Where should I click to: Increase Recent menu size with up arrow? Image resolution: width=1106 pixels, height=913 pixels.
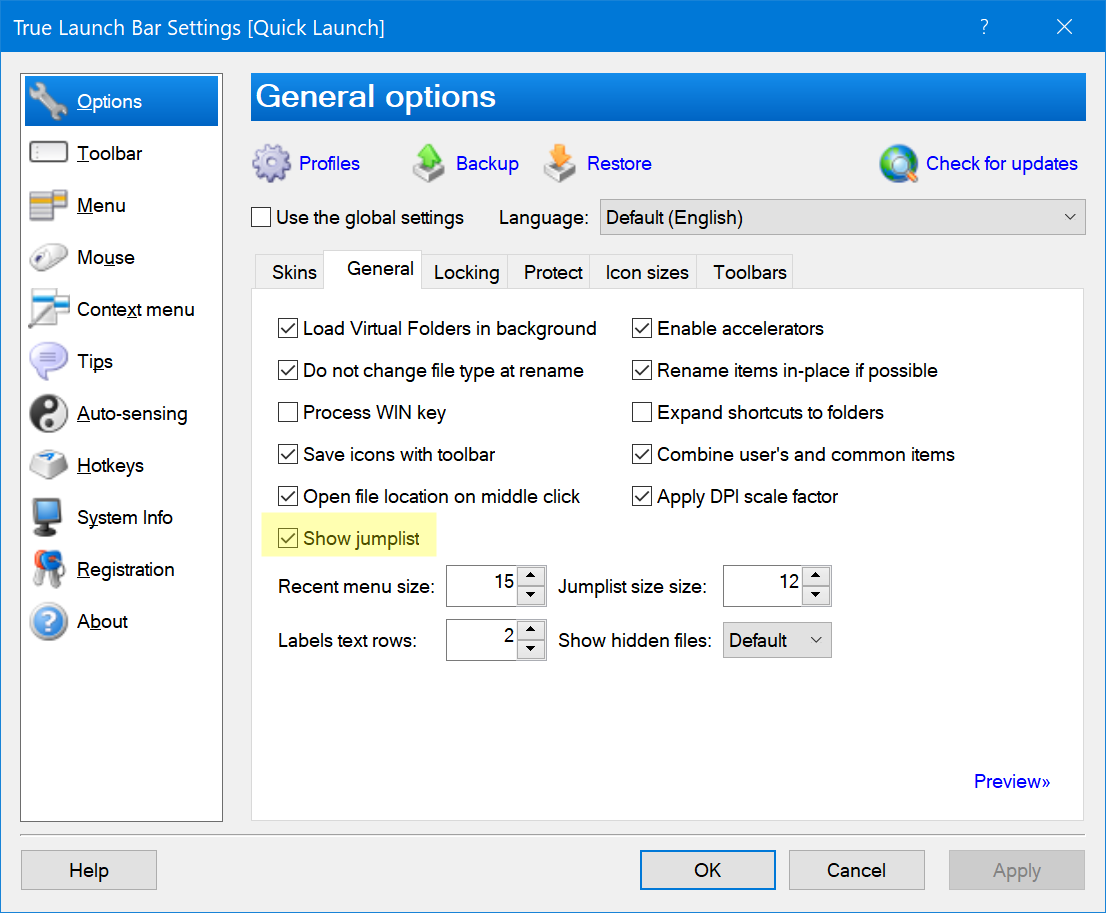coord(532,576)
